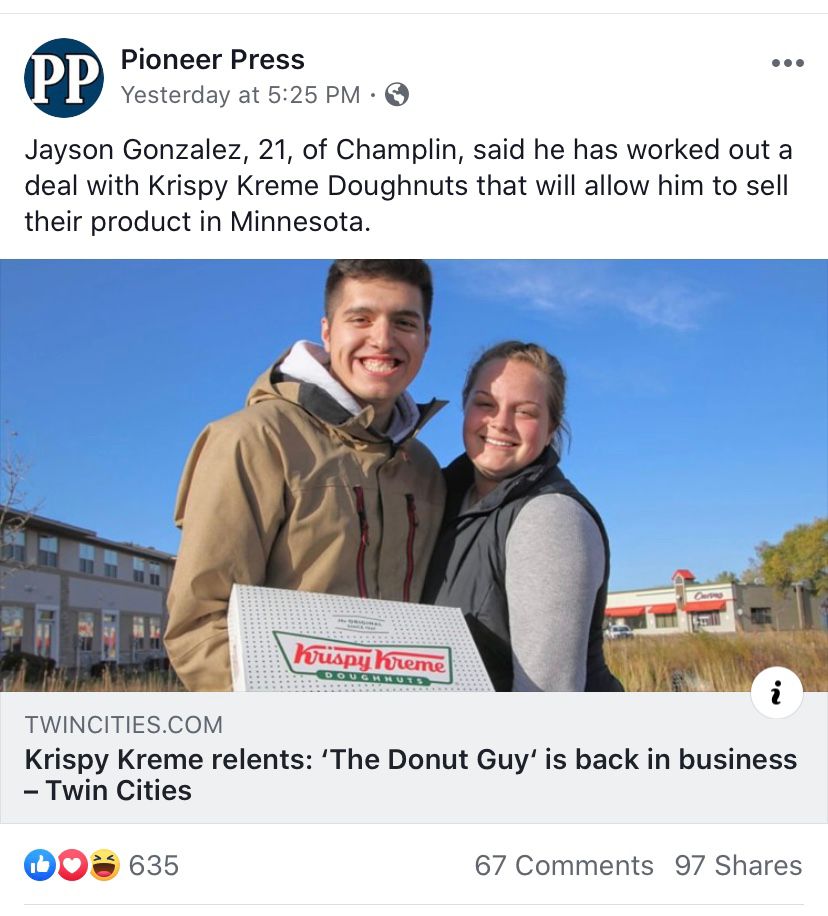
Task: Open the article preview photo
Action: pos(414,470)
